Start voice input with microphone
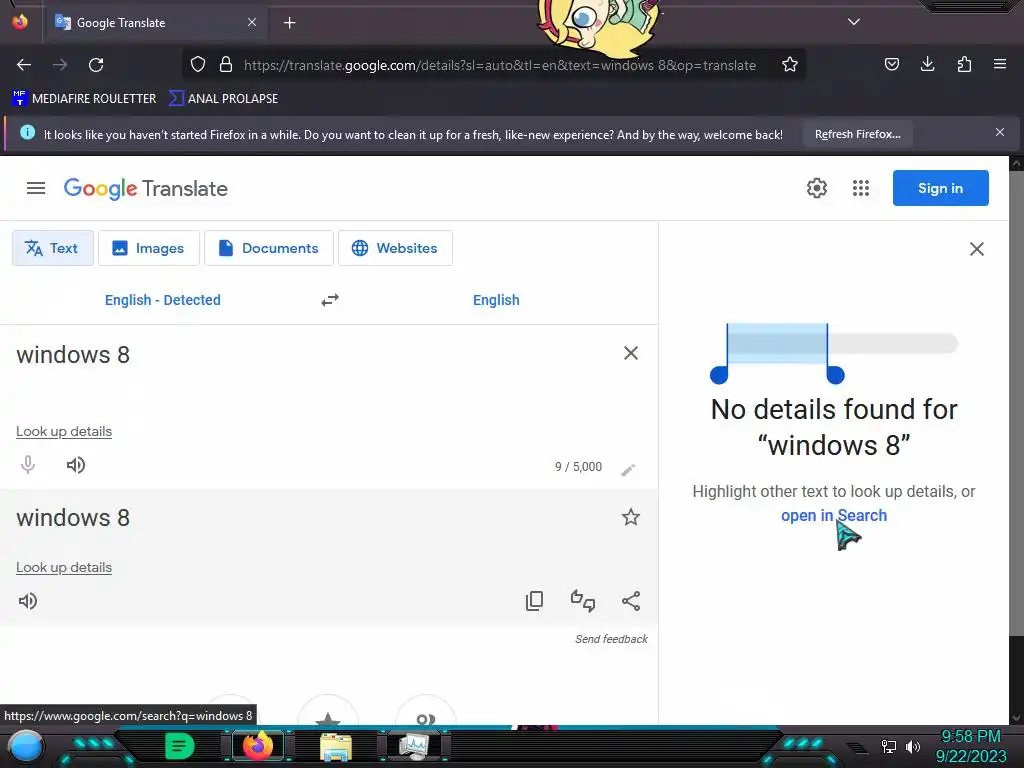This screenshot has width=1024, height=768. (27, 465)
